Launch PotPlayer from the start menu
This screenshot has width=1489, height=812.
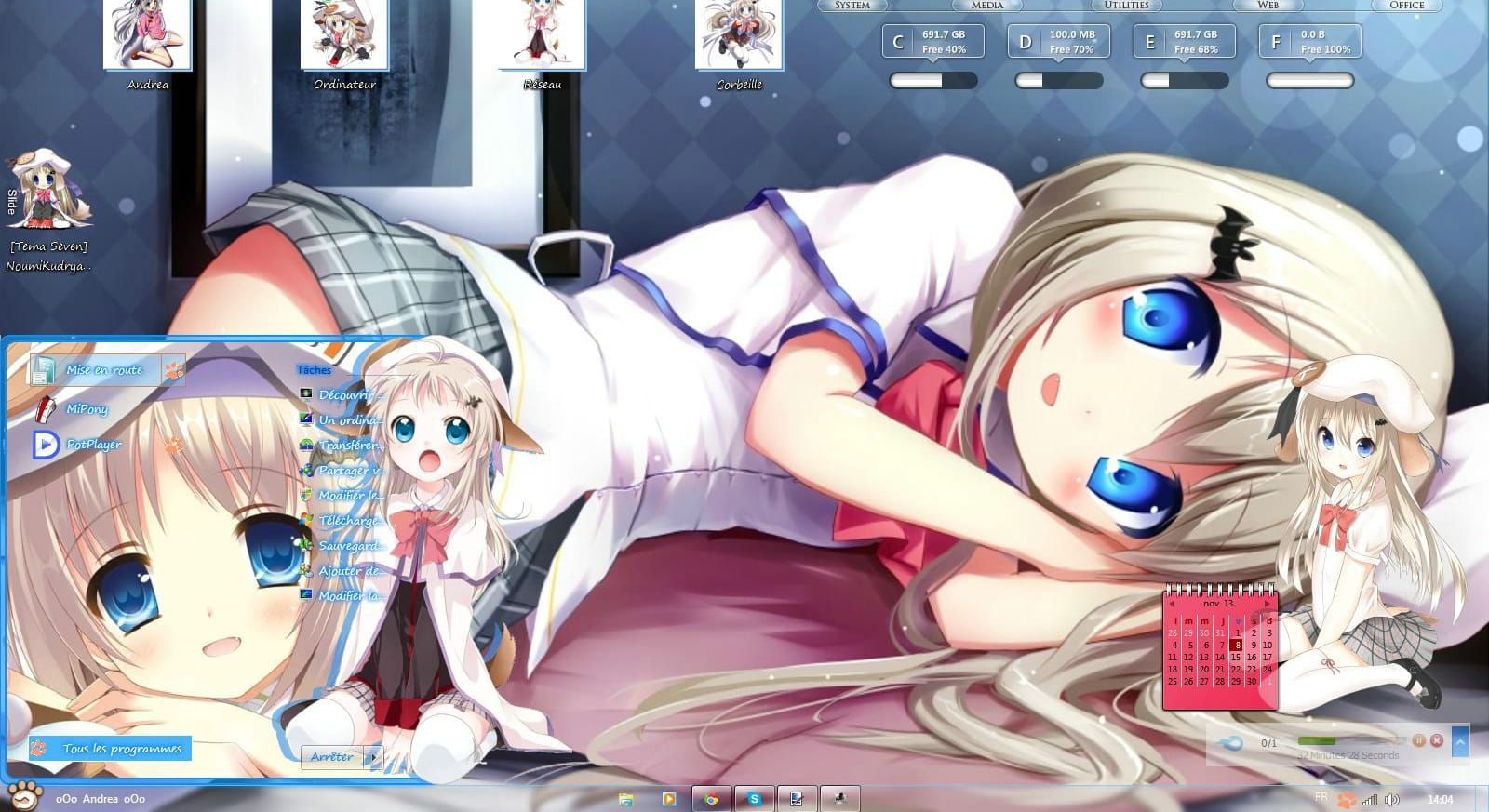(x=93, y=445)
